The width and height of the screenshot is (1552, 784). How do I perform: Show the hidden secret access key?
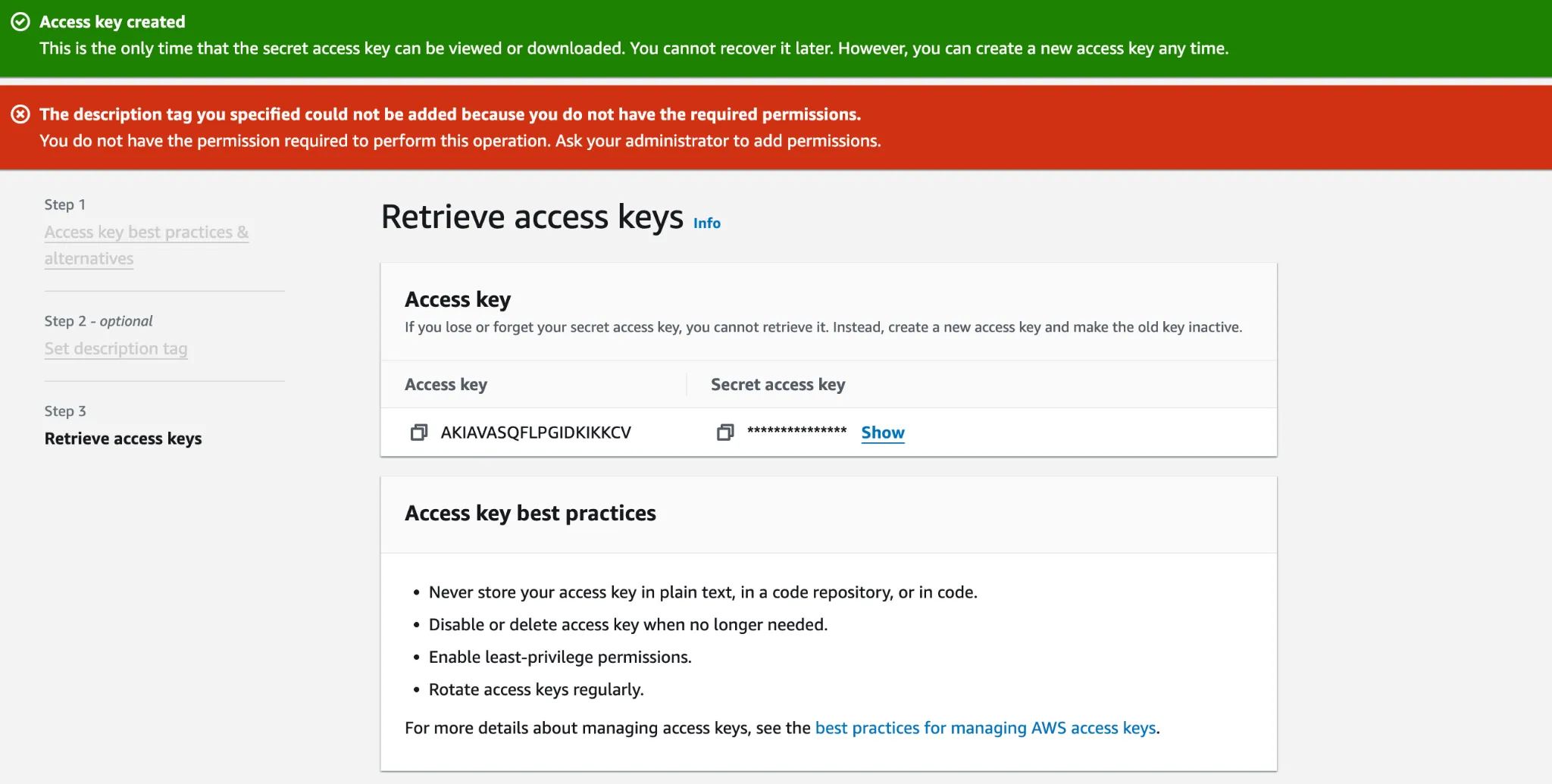[x=882, y=433]
